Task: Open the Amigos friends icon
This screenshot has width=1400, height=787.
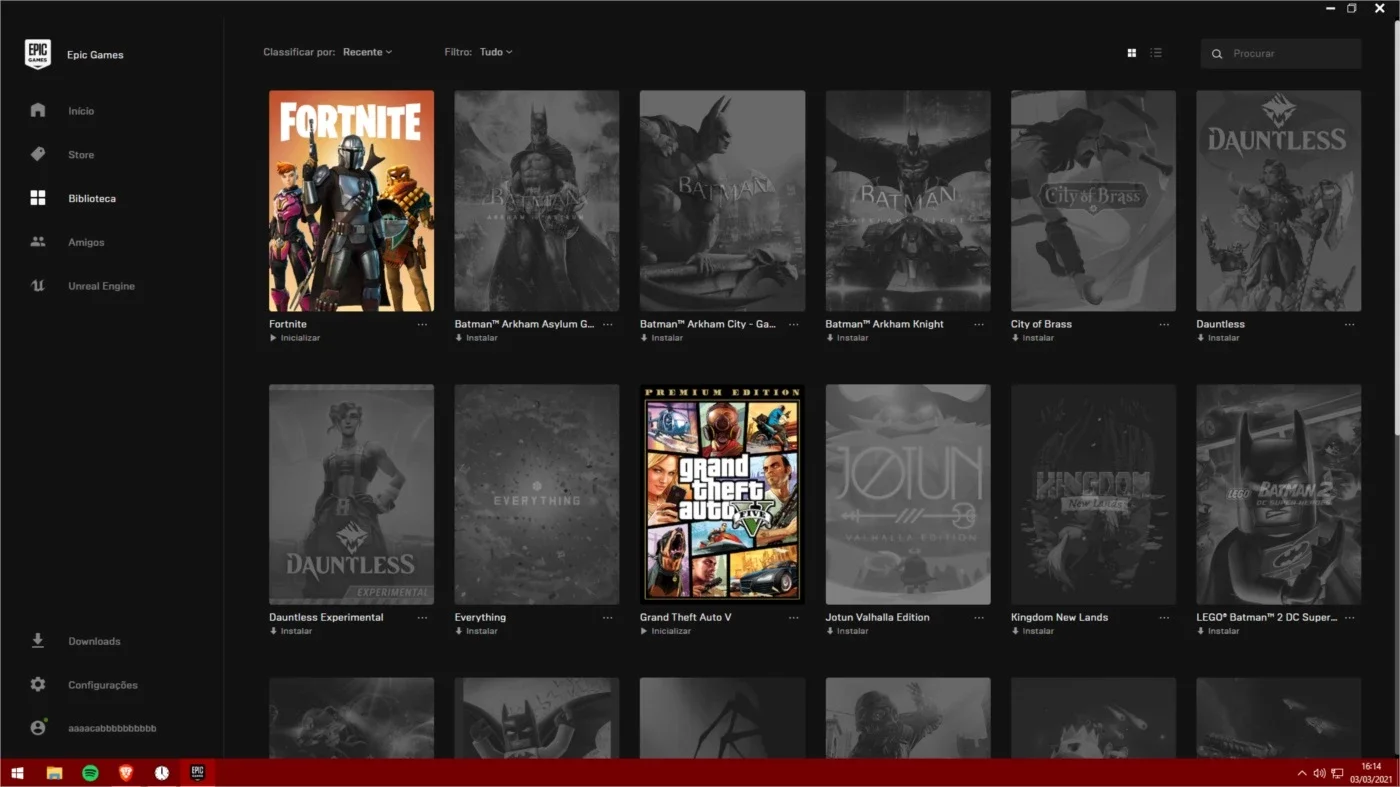Action: pyautogui.click(x=38, y=242)
